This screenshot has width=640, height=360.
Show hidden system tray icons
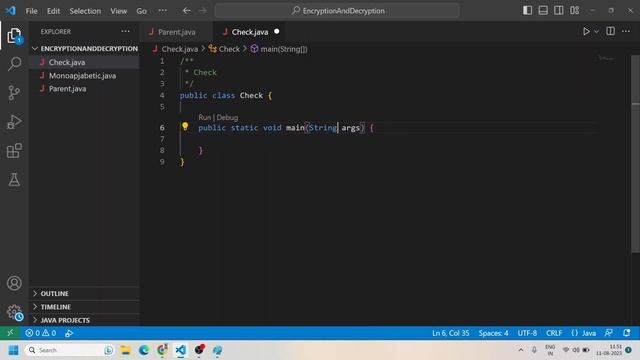[x=520, y=350]
